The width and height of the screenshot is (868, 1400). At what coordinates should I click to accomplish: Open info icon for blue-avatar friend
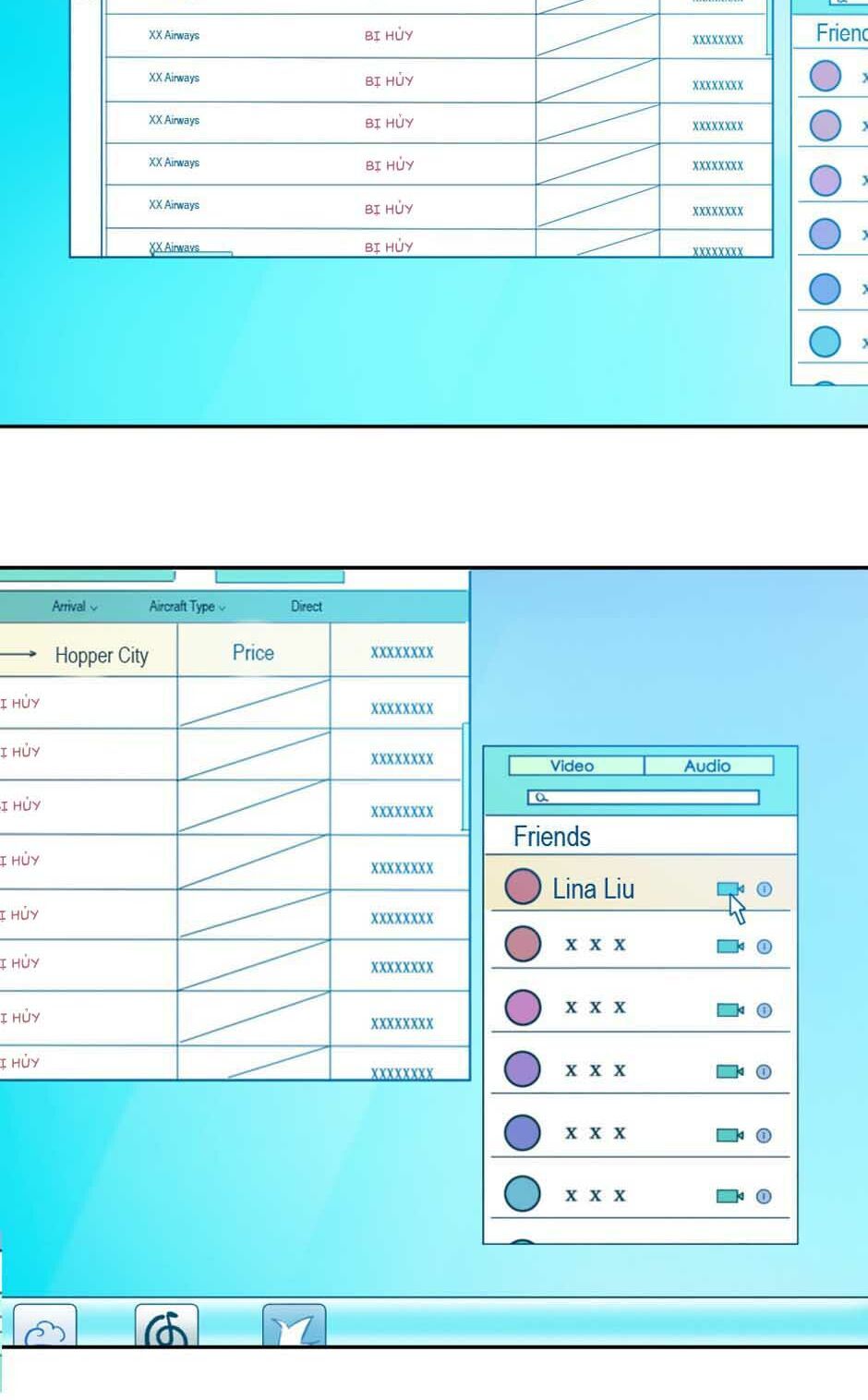(764, 1135)
